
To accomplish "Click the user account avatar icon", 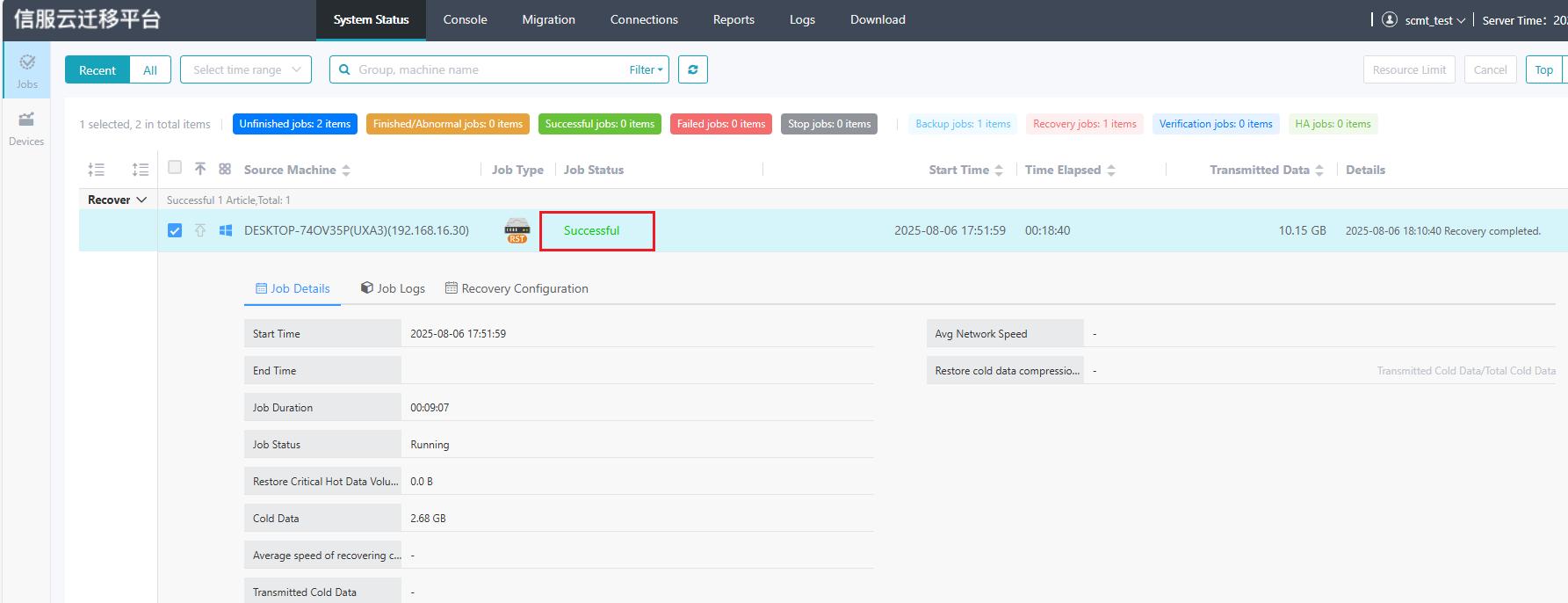I will point(1390,19).
